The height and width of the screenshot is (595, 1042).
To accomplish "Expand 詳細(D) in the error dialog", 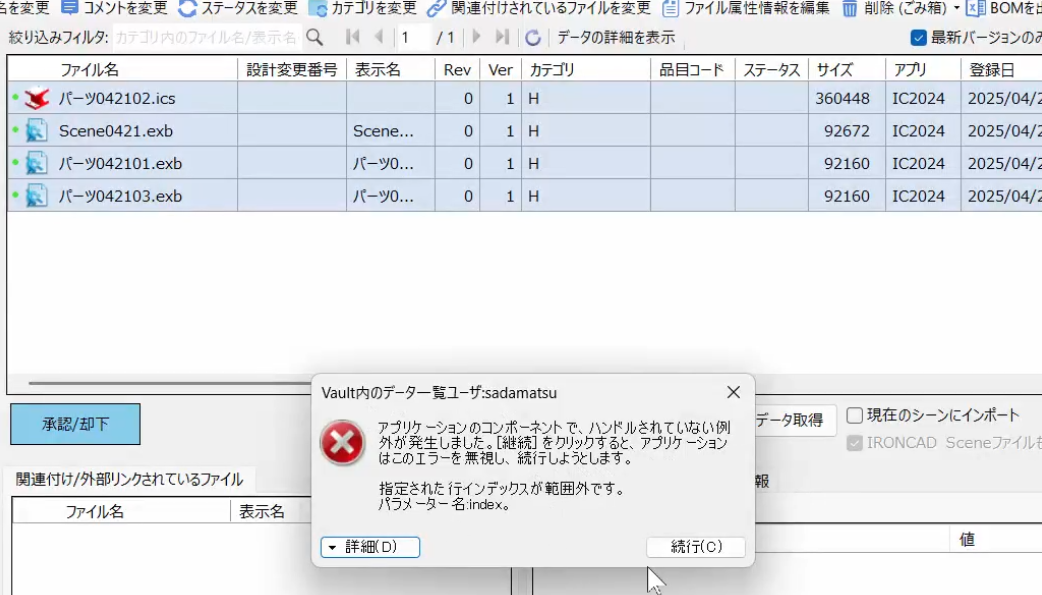I will 370,547.
